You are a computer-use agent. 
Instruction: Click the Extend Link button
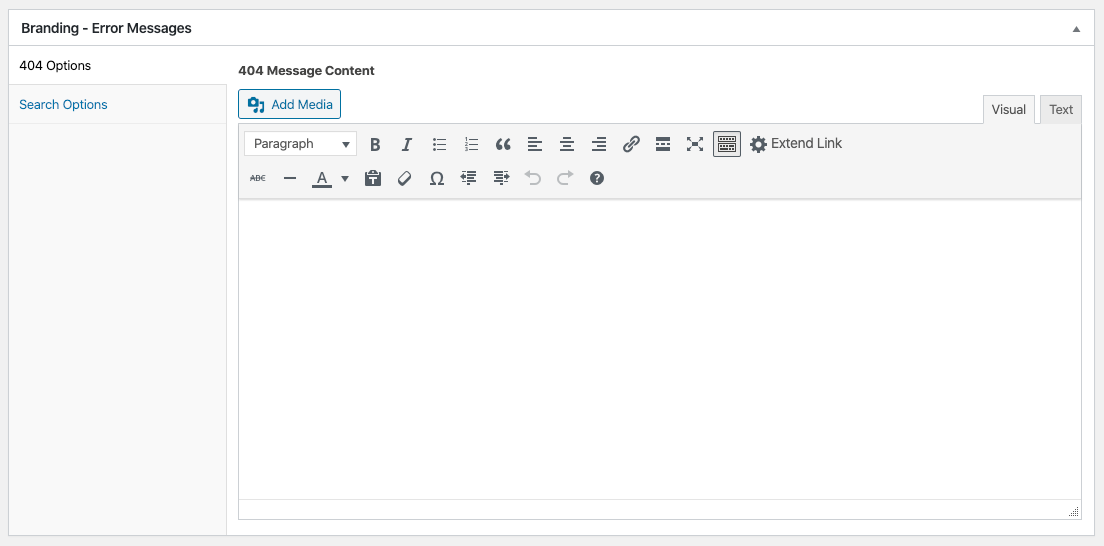[796, 144]
